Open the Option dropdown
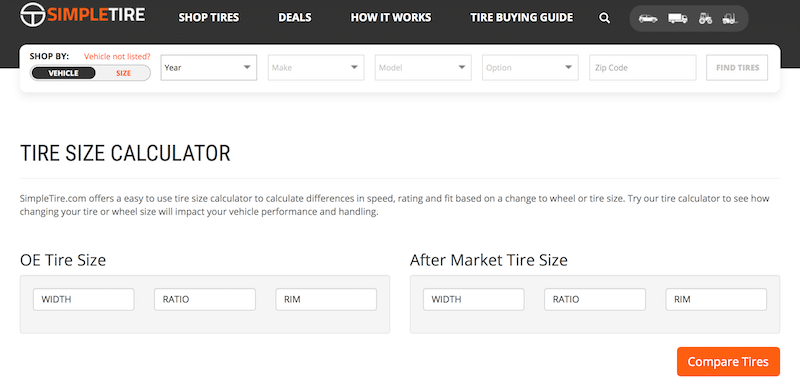800x389 pixels. (x=530, y=67)
